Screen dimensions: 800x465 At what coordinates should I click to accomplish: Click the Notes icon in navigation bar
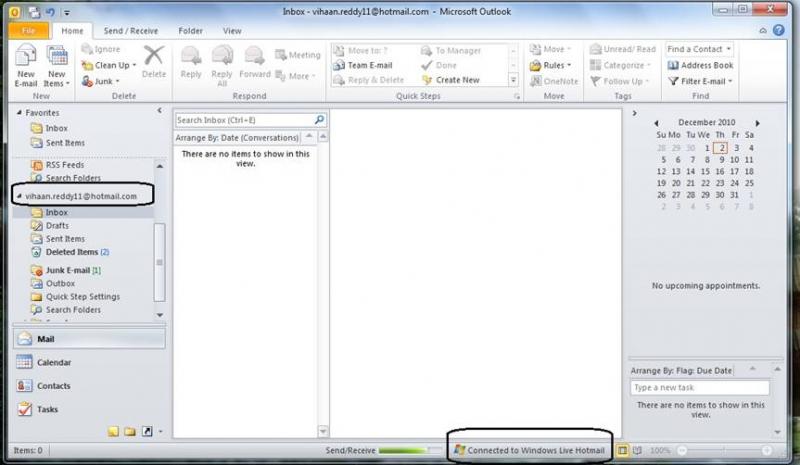113,432
